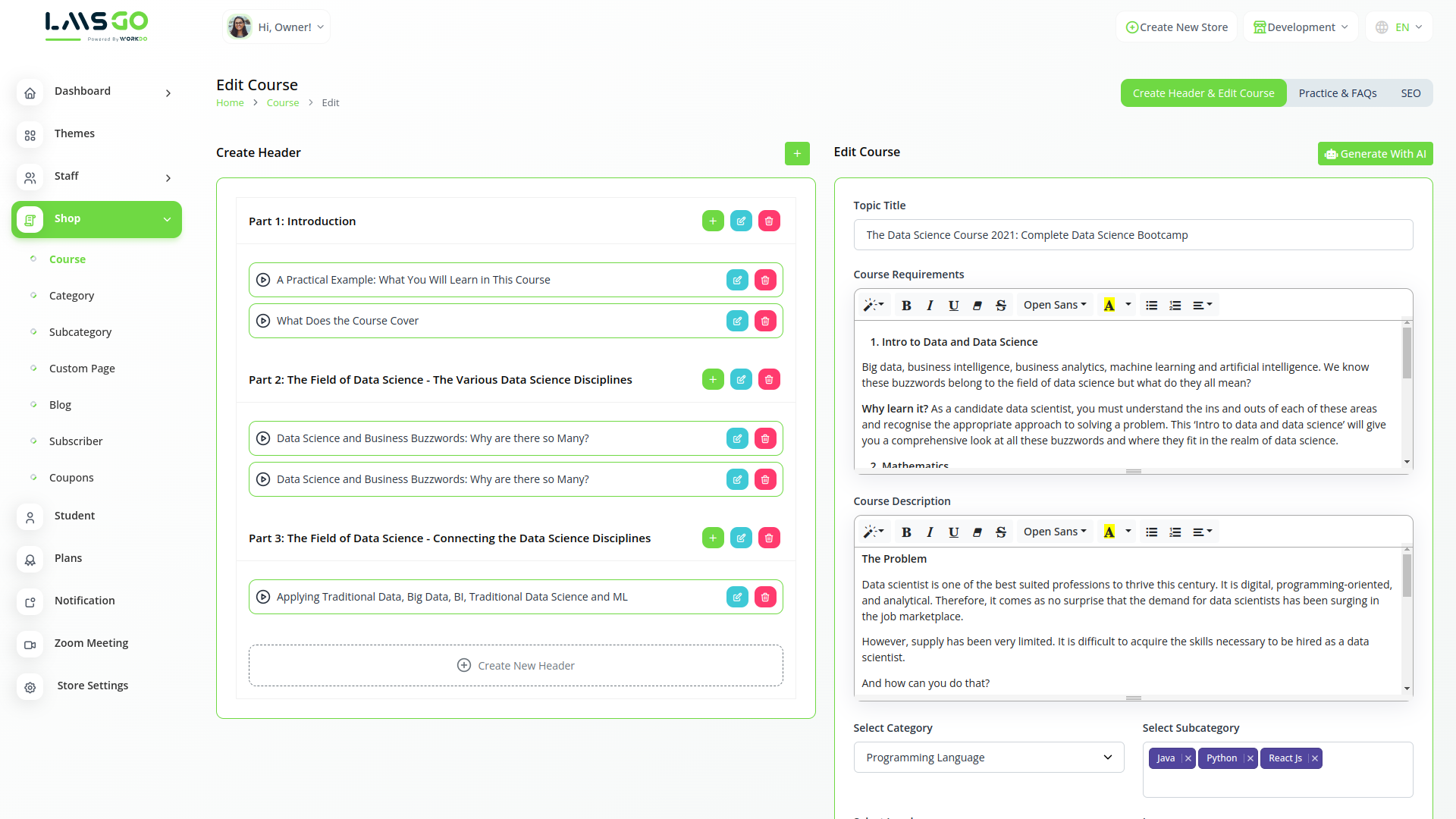This screenshot has width=1456, height=819.
Task: Click Create New Header button
Action: click(x=516, y=665)
